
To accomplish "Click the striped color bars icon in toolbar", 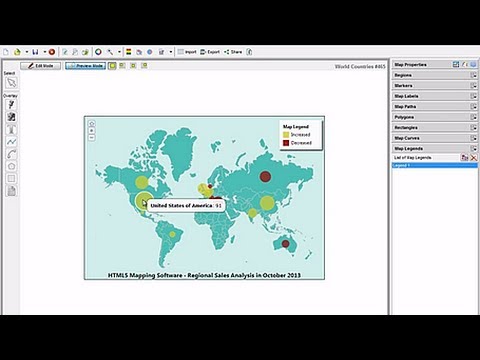I will point(128,52).
